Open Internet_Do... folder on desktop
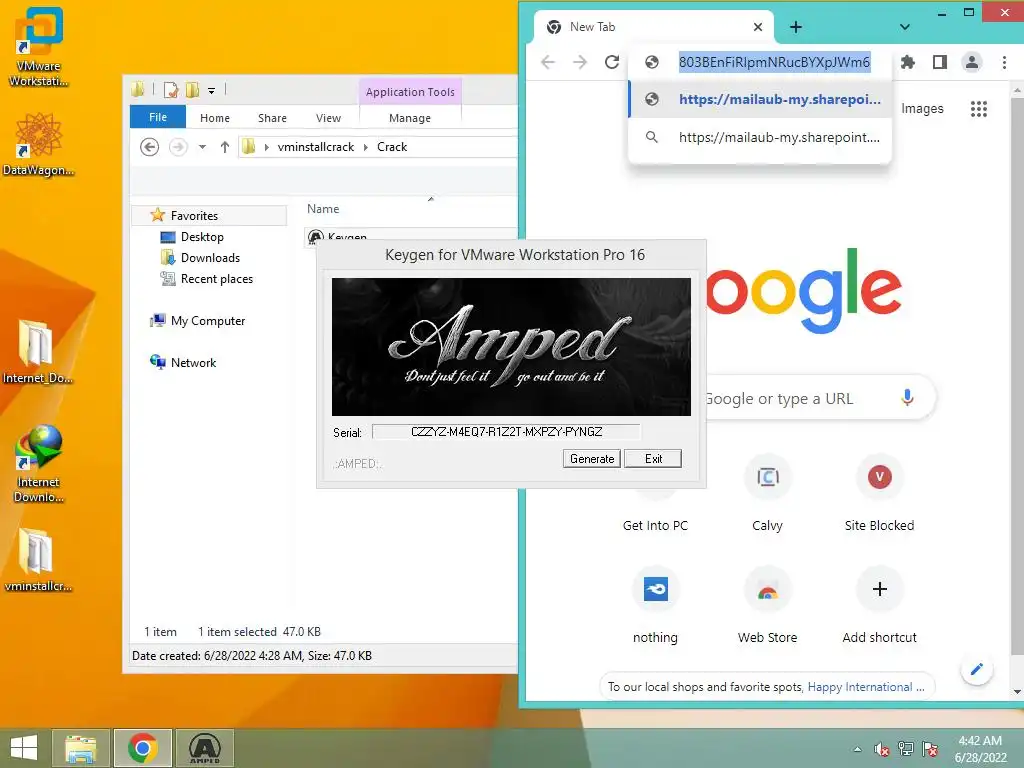The height and width of the screenshot is (768, 1024). [37, 351]
